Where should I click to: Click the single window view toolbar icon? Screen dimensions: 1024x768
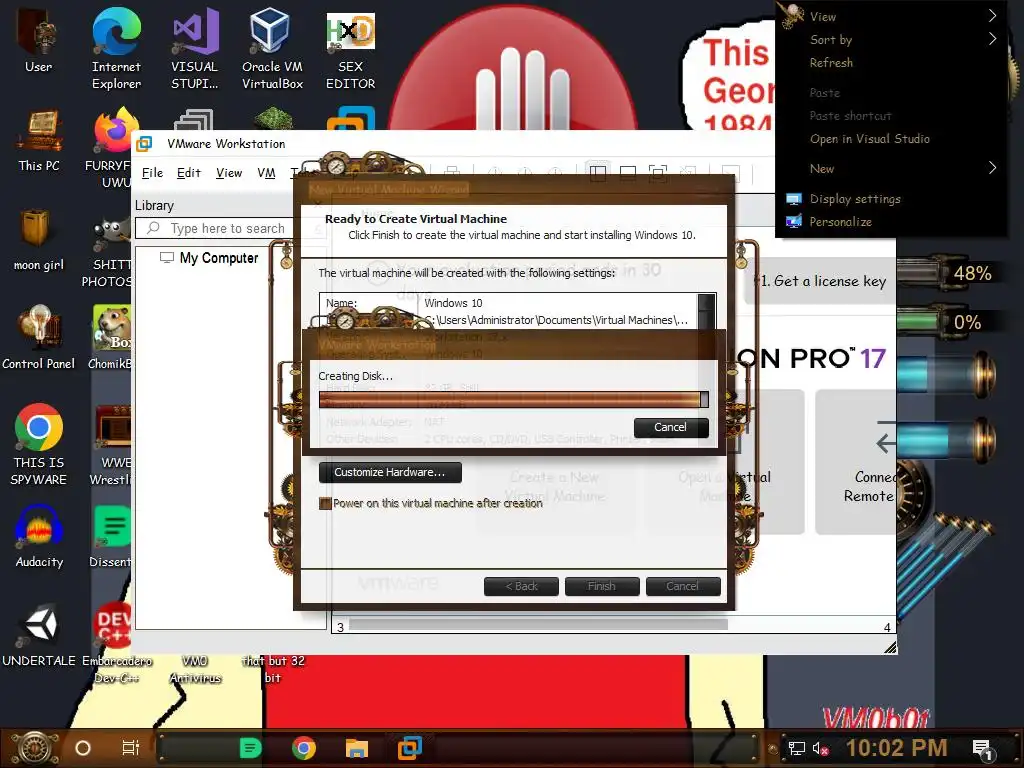click(x=628, y=173)
